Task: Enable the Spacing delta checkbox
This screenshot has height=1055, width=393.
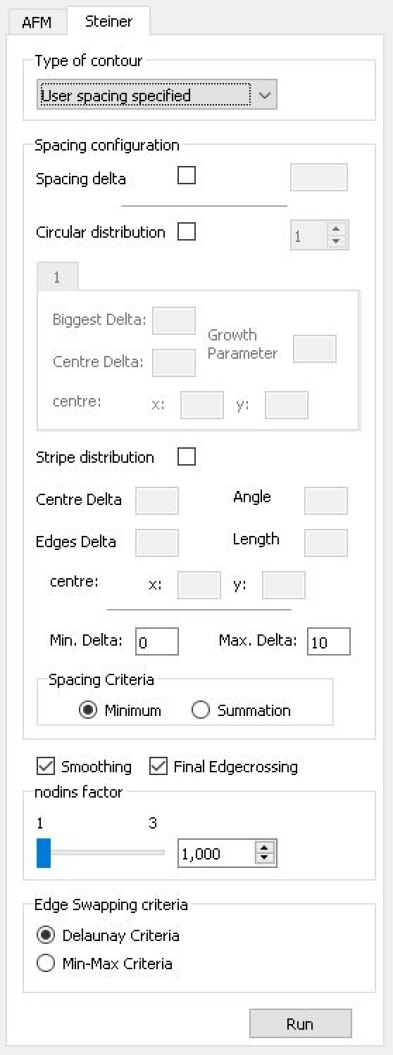Action: point(186,176)
